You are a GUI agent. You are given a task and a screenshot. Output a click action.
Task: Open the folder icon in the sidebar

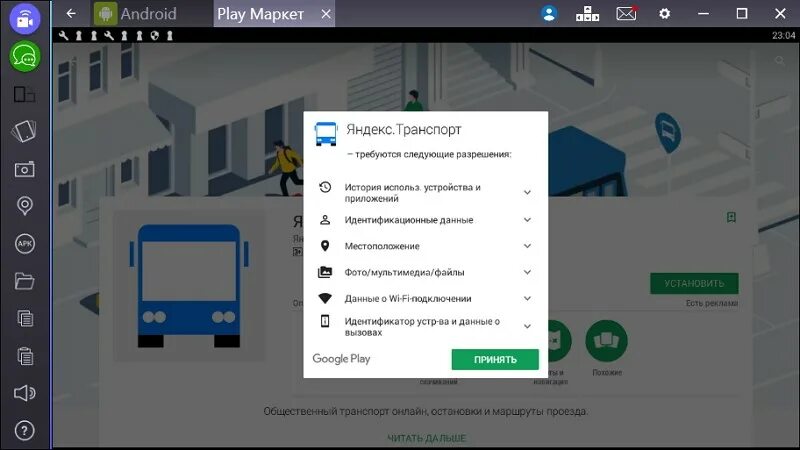[x=24, y=281]
